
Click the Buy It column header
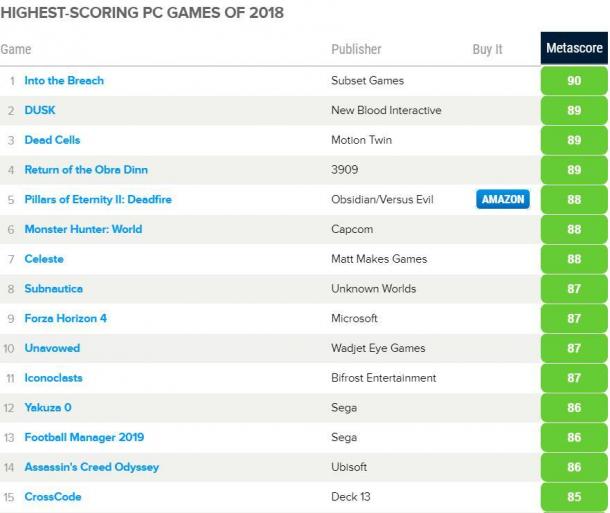click(487, 49)
